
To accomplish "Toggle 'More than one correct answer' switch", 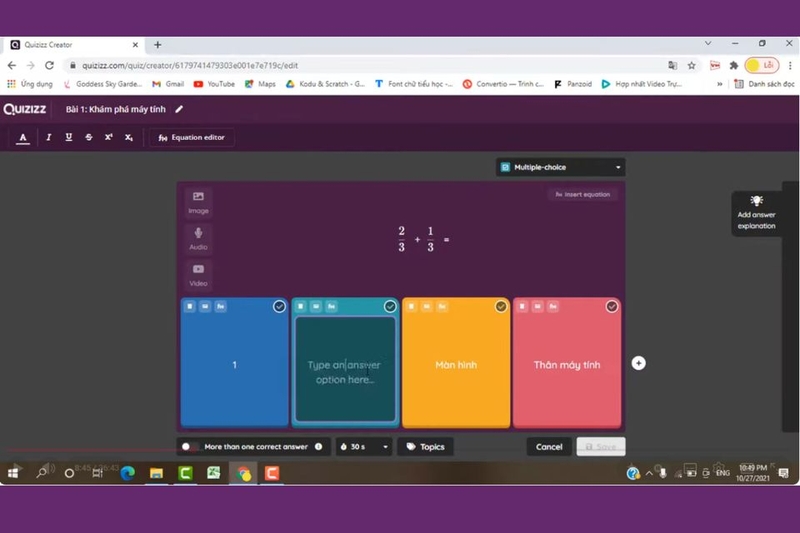I will (190, 447).
